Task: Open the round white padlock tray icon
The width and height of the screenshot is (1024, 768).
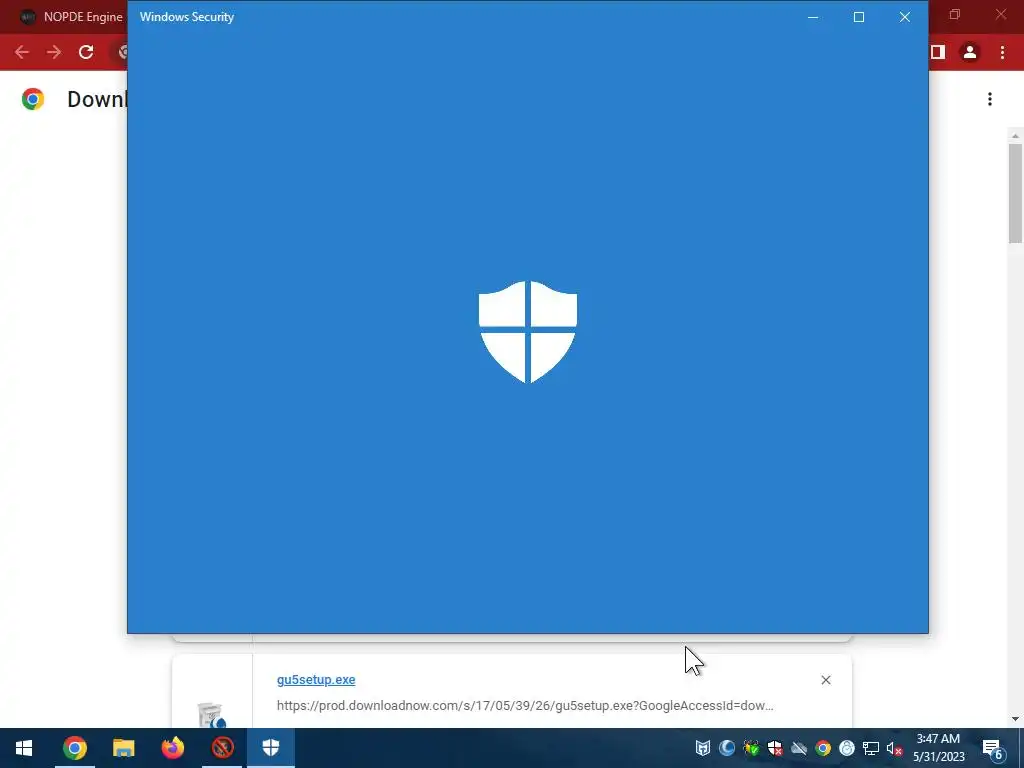Action: click(x=847, y=748)
